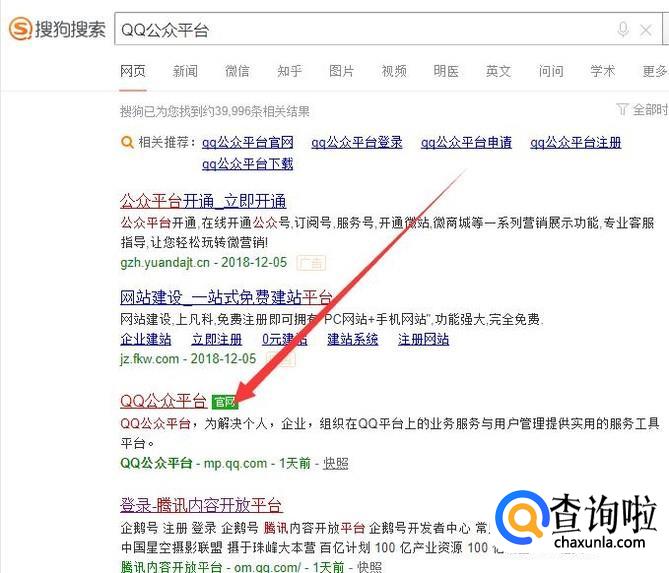Image resolution: width=669 pixels, height=573 pixels.
Task: Select the 学术 search tab
Action: (x=603, y=71)
